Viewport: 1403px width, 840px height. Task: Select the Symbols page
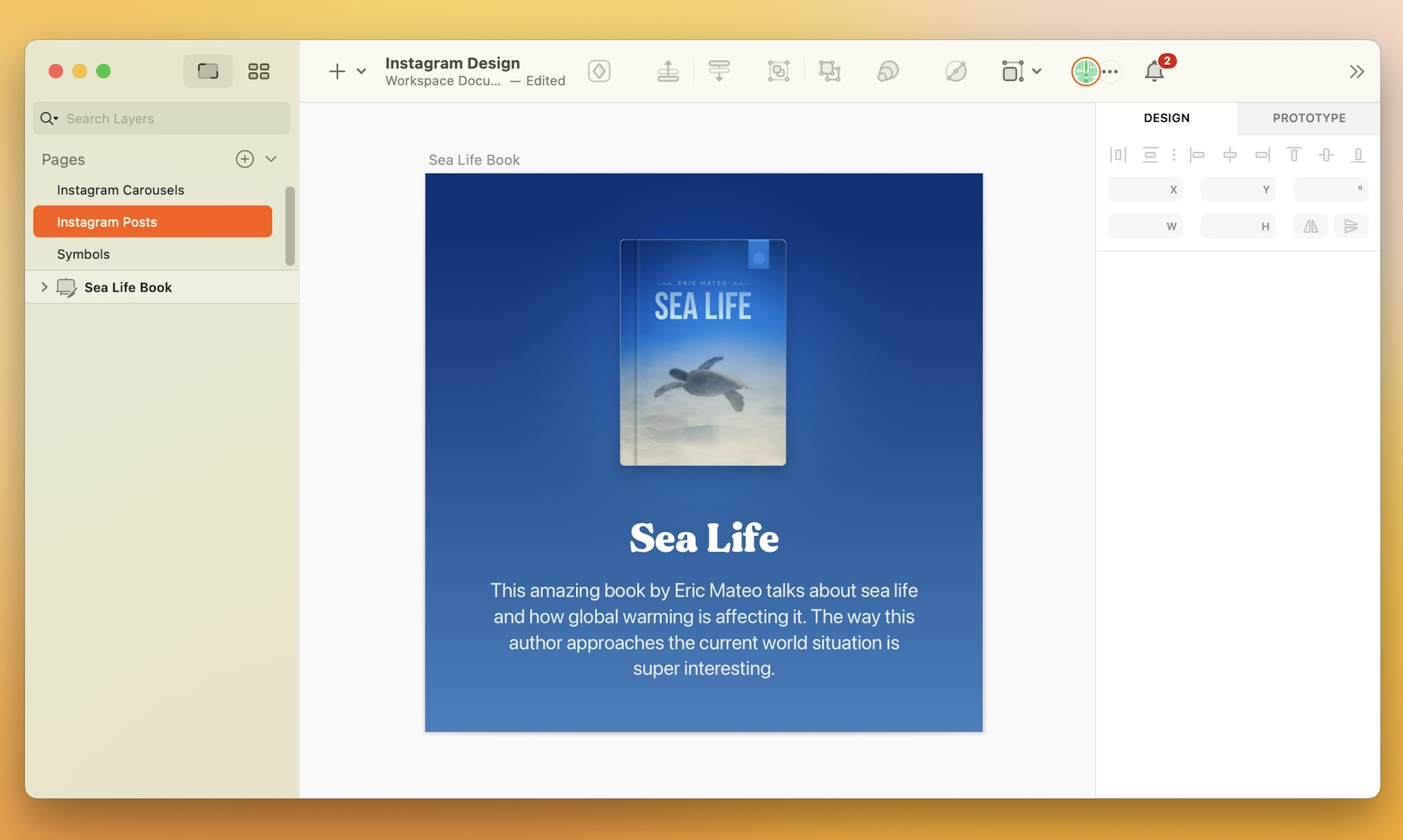(x=83, y=253)
